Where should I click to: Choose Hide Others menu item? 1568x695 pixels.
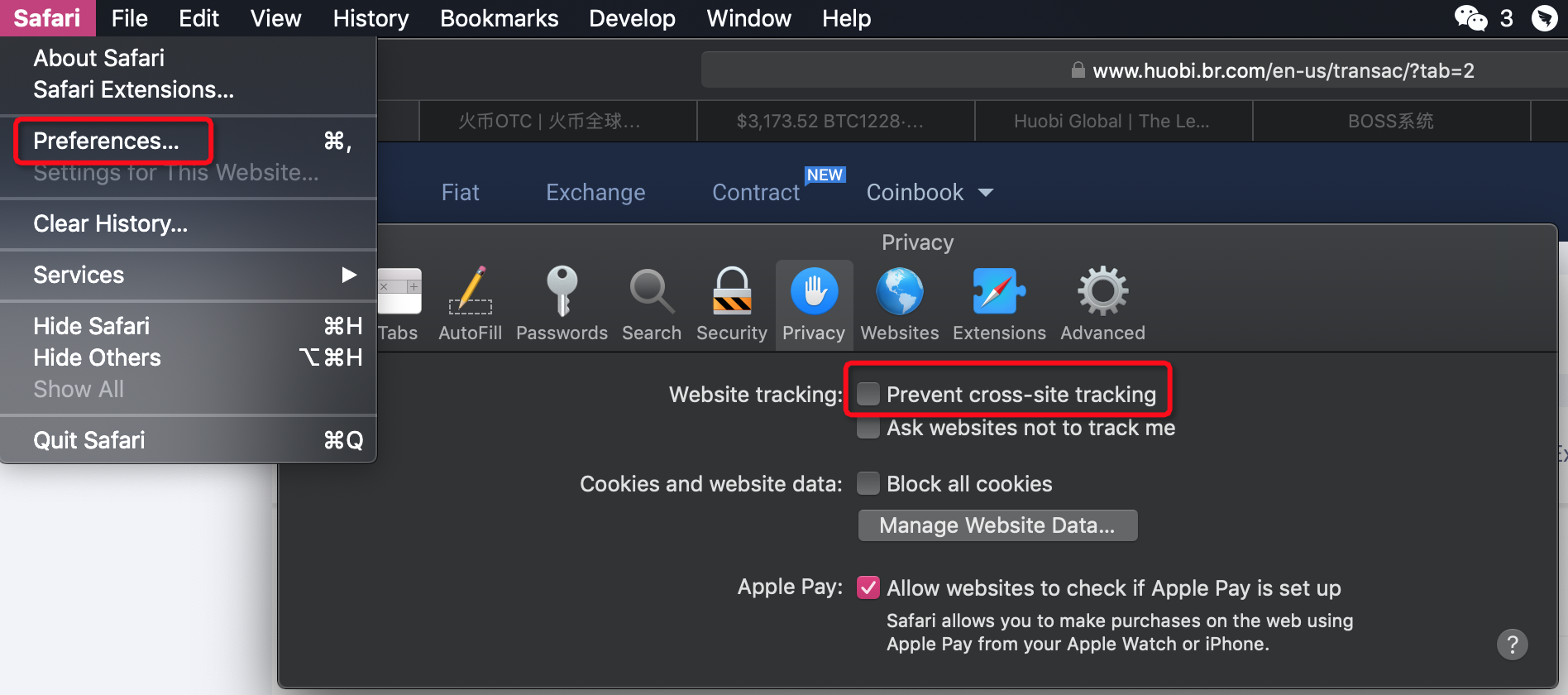coord(189,357)
